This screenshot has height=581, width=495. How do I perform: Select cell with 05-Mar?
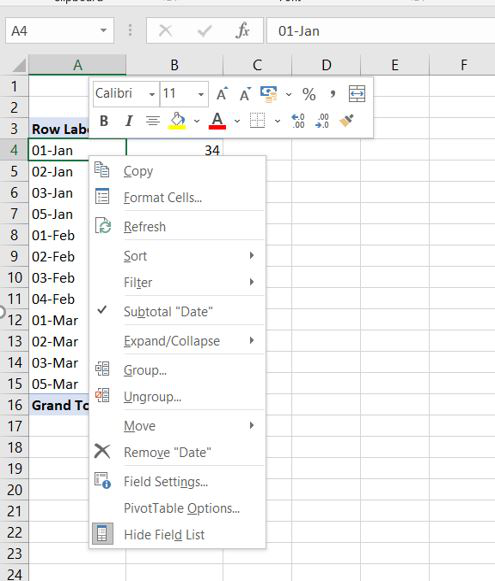59,384
